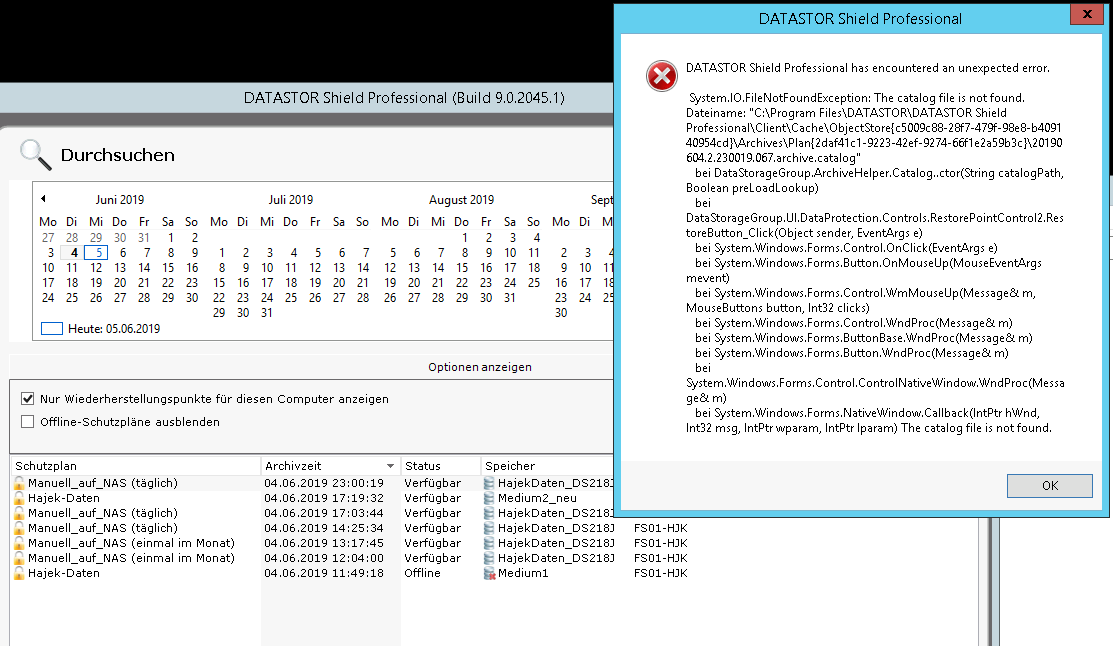The height and width of the screenshot is (646, 1113).
Task: Select archive time 04.06.2019 12:04:00
Action: (x=324, y=557)
